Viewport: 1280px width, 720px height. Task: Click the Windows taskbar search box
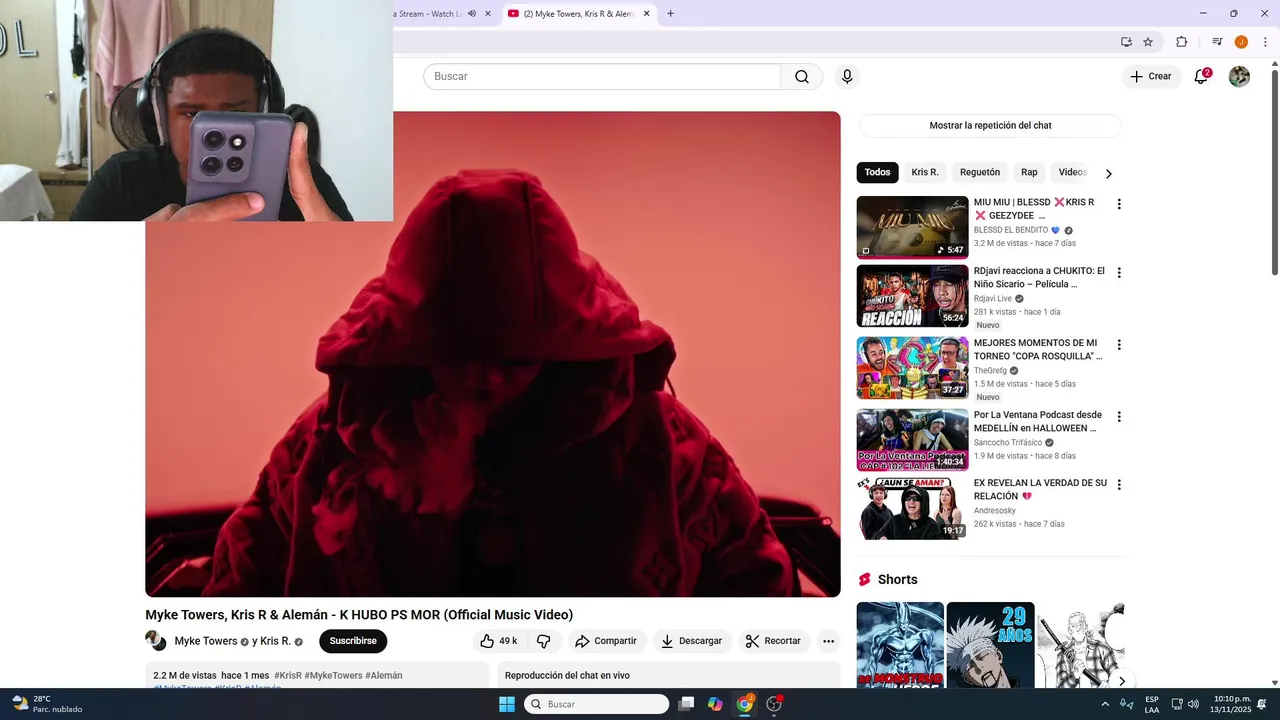596,704
